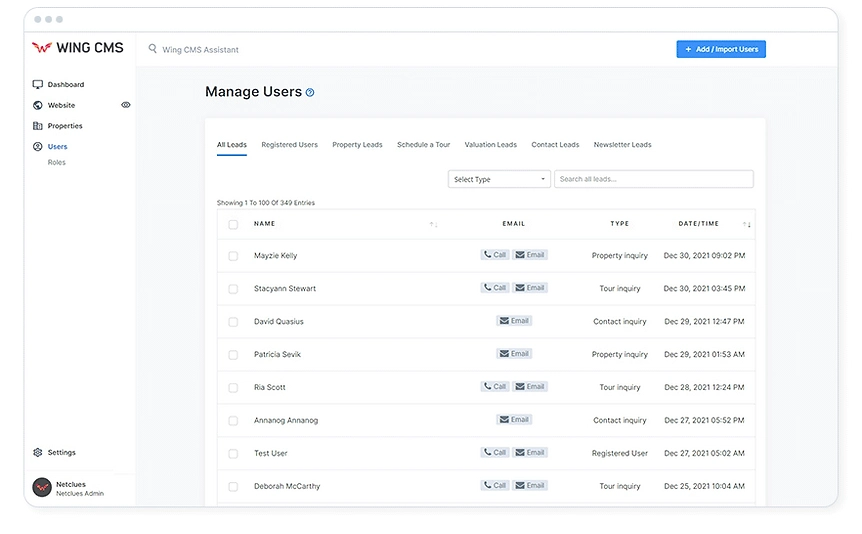
Task: Click the Wing CMS logo
Action: (77, 48)
